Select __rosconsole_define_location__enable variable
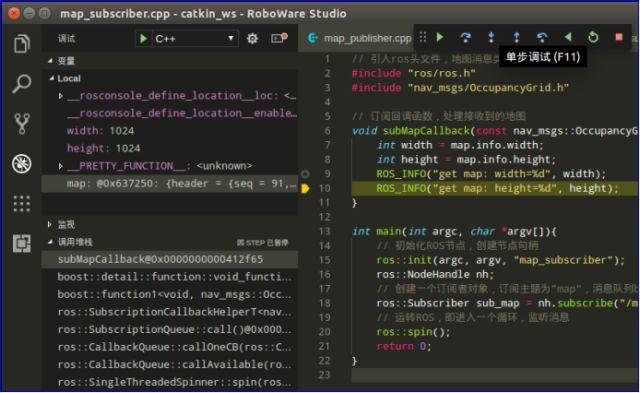640x393 pixels. (x=170, y=113)
